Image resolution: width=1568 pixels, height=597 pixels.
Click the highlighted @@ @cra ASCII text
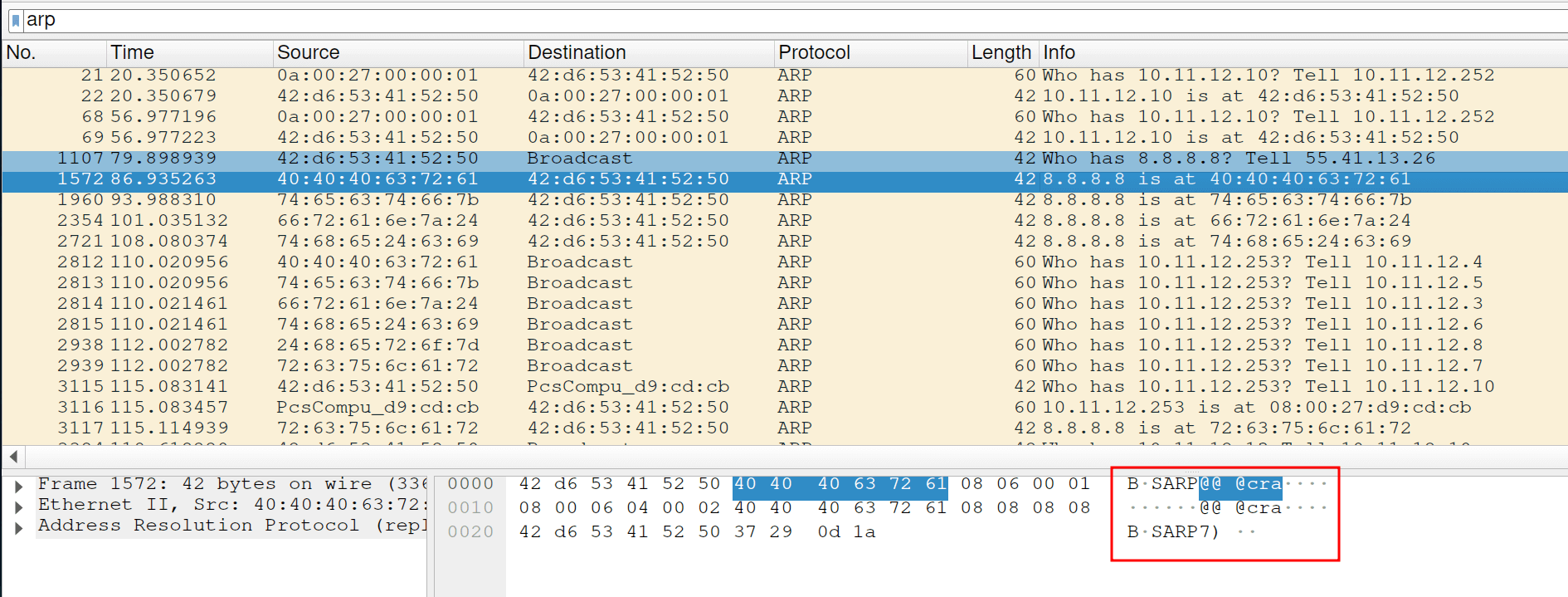(1240, 484)
